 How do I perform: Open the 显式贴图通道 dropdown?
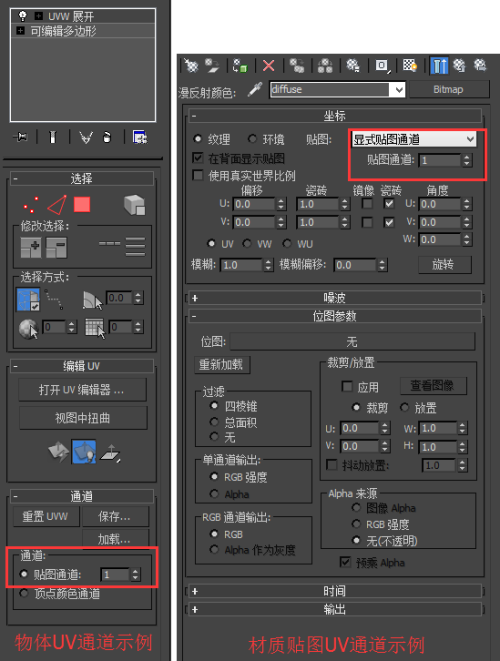click(x=414, y=139)
